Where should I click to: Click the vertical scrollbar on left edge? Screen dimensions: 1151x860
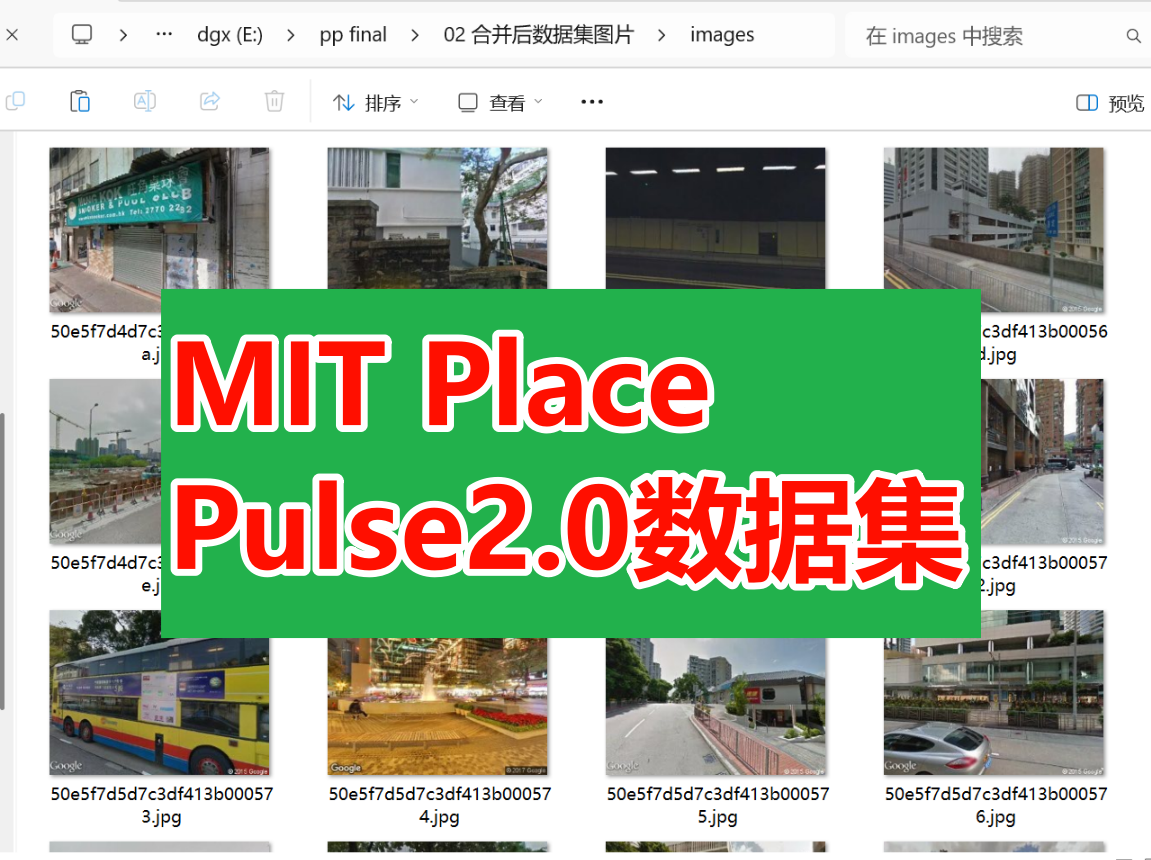click(x=3, y=561)
